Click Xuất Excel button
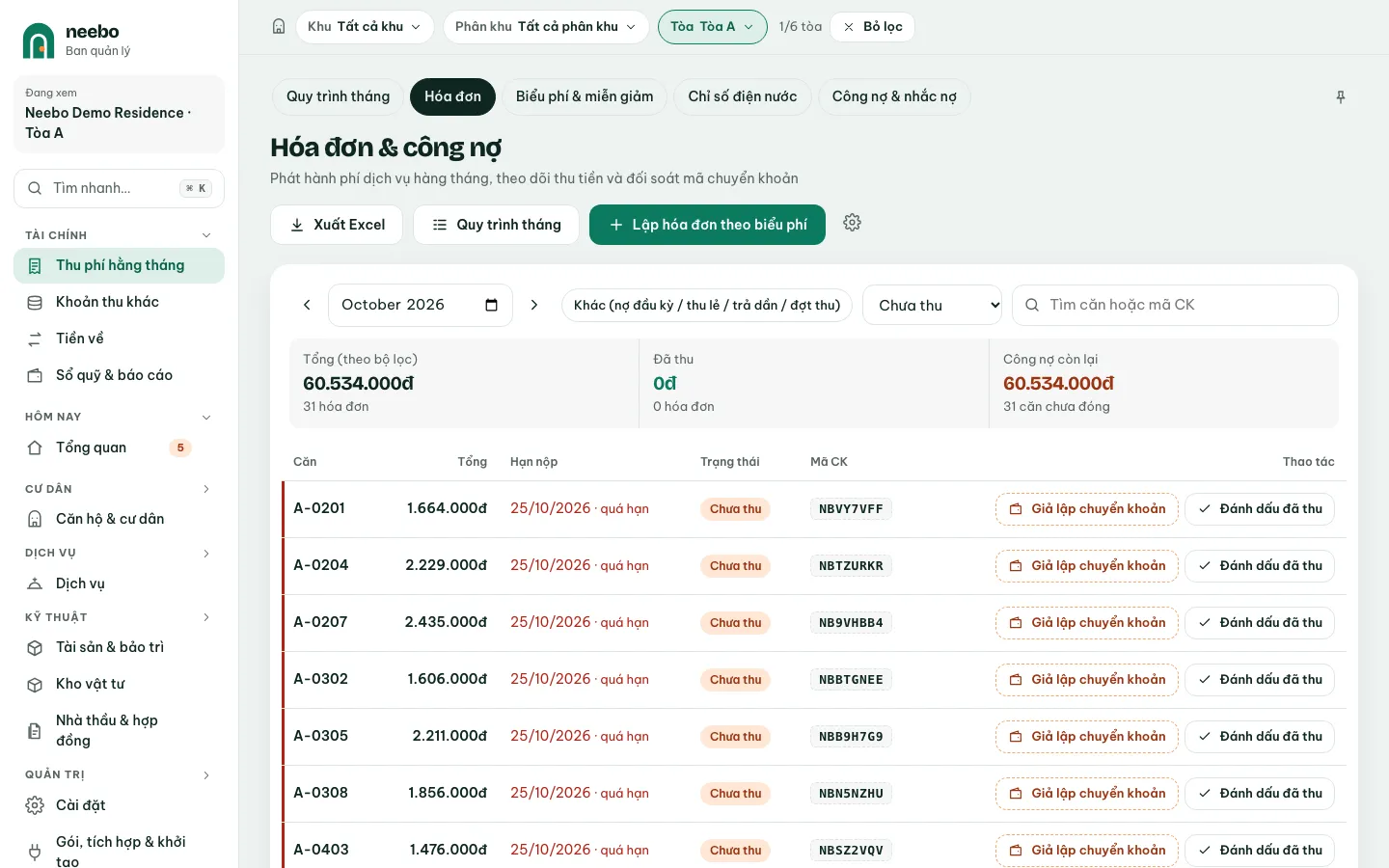 click(x=337, y=225)
